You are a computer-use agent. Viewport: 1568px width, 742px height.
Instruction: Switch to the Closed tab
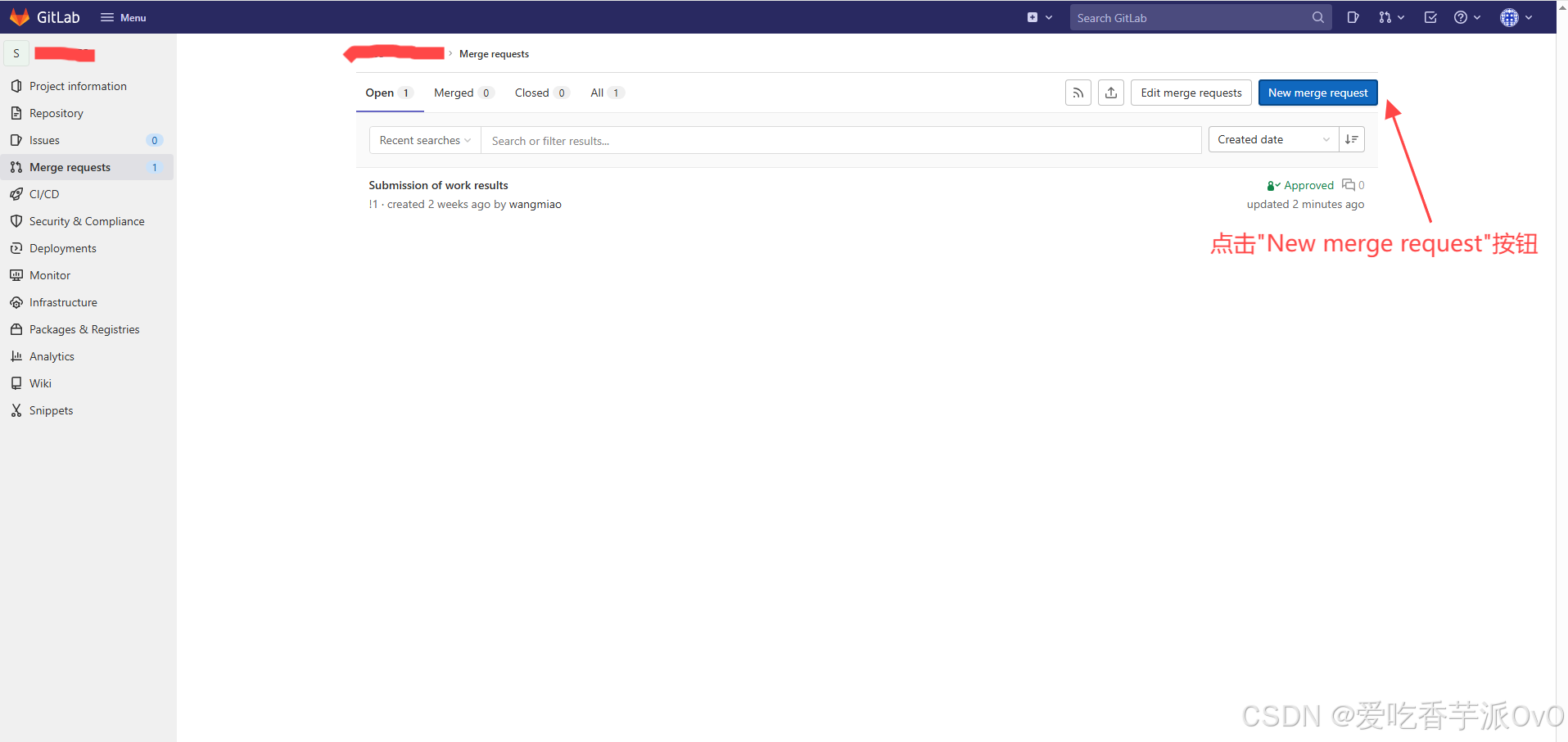[541, 93]
